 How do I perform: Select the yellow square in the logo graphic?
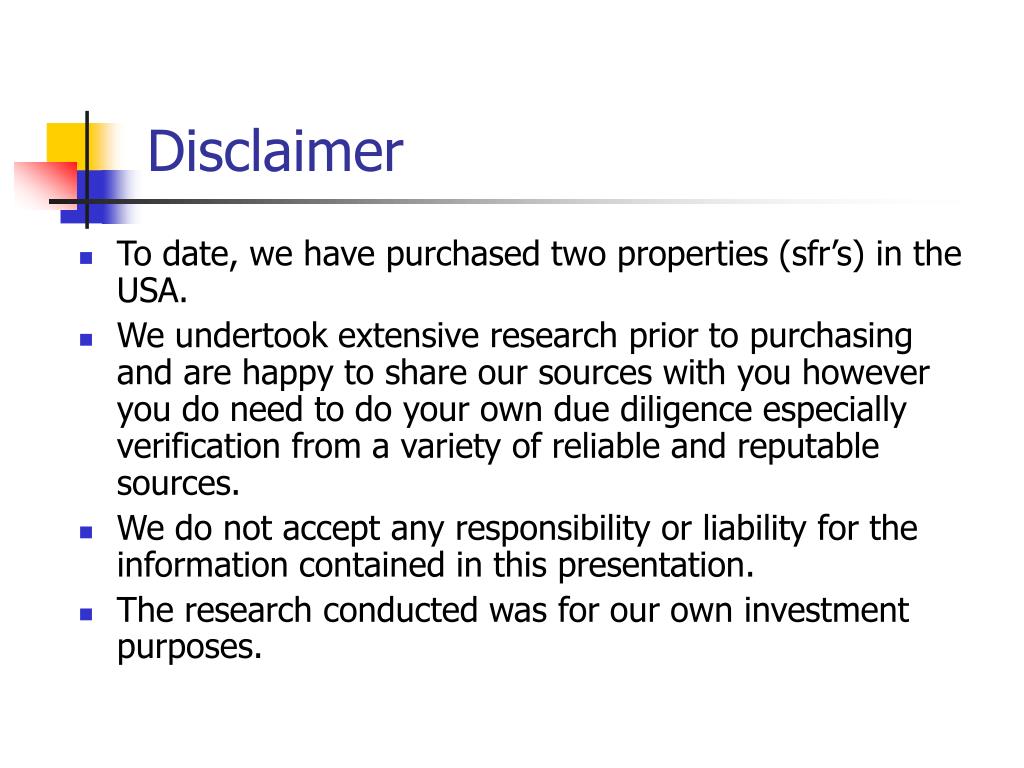click(x=66, y=146)
